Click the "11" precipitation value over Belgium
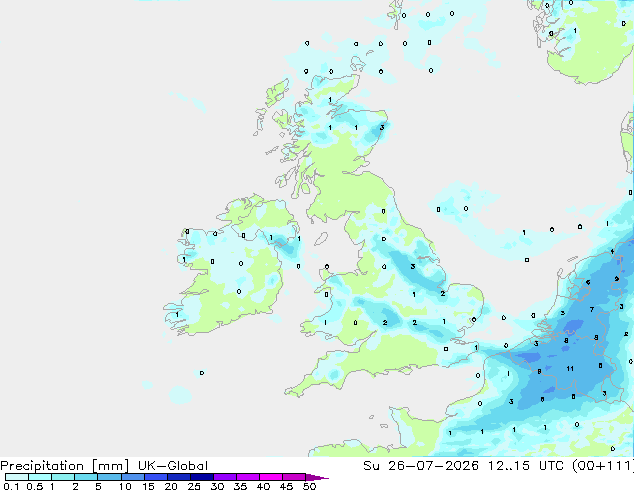Image resolution: width=634 pixels, height=490 pixels. click(x=570, y=368)
